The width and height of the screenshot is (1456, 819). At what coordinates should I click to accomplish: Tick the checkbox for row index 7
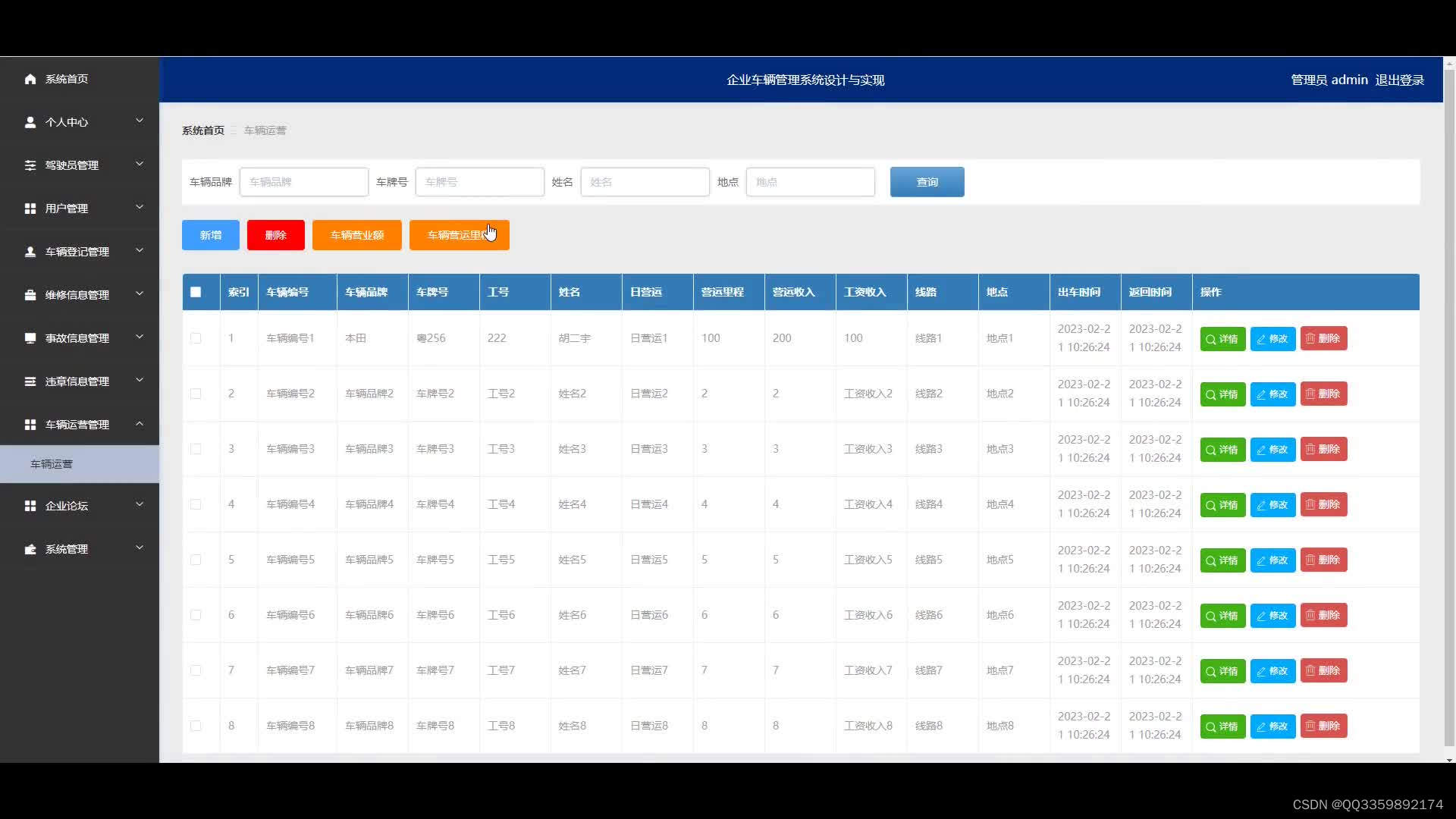pos(196,670)
